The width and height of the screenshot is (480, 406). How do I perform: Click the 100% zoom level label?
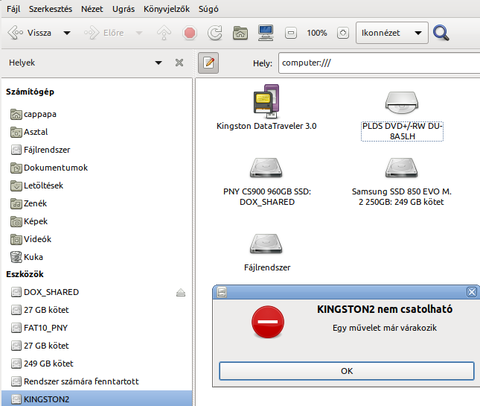pyautogui.click(x=317, y=33)
